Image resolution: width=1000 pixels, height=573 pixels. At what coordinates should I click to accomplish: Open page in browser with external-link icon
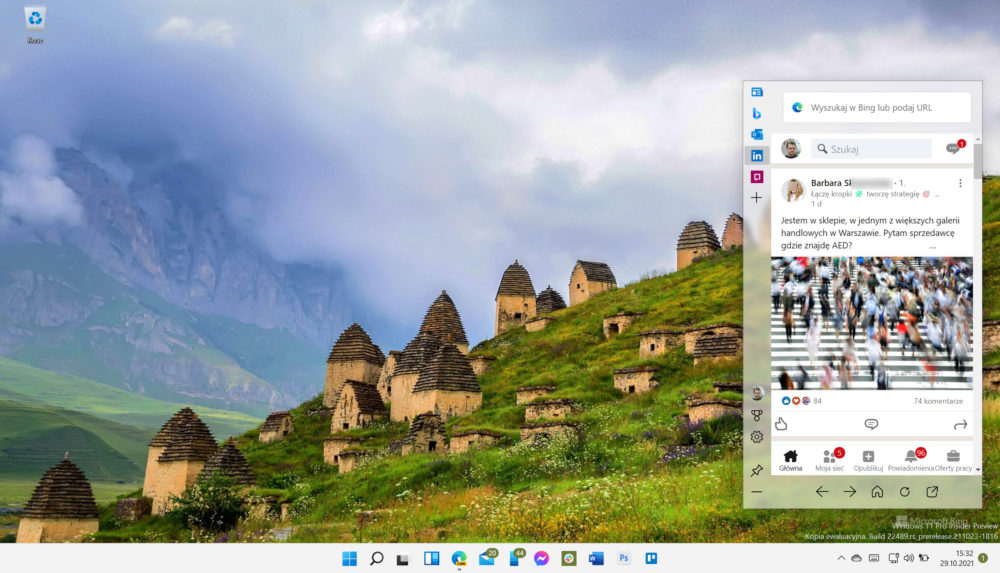(932, 491)
